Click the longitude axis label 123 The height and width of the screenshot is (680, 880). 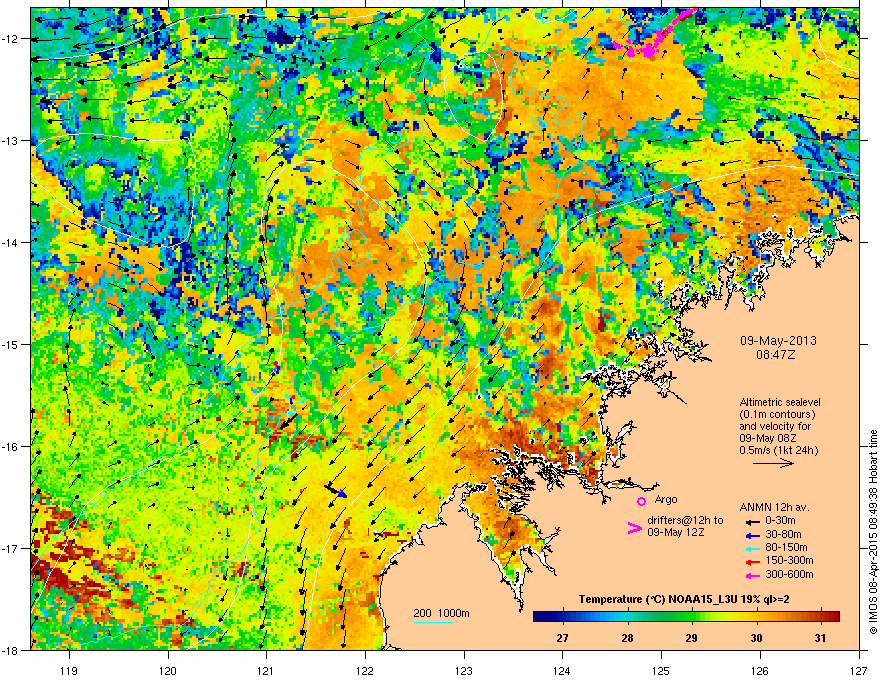tap(464, 670)
